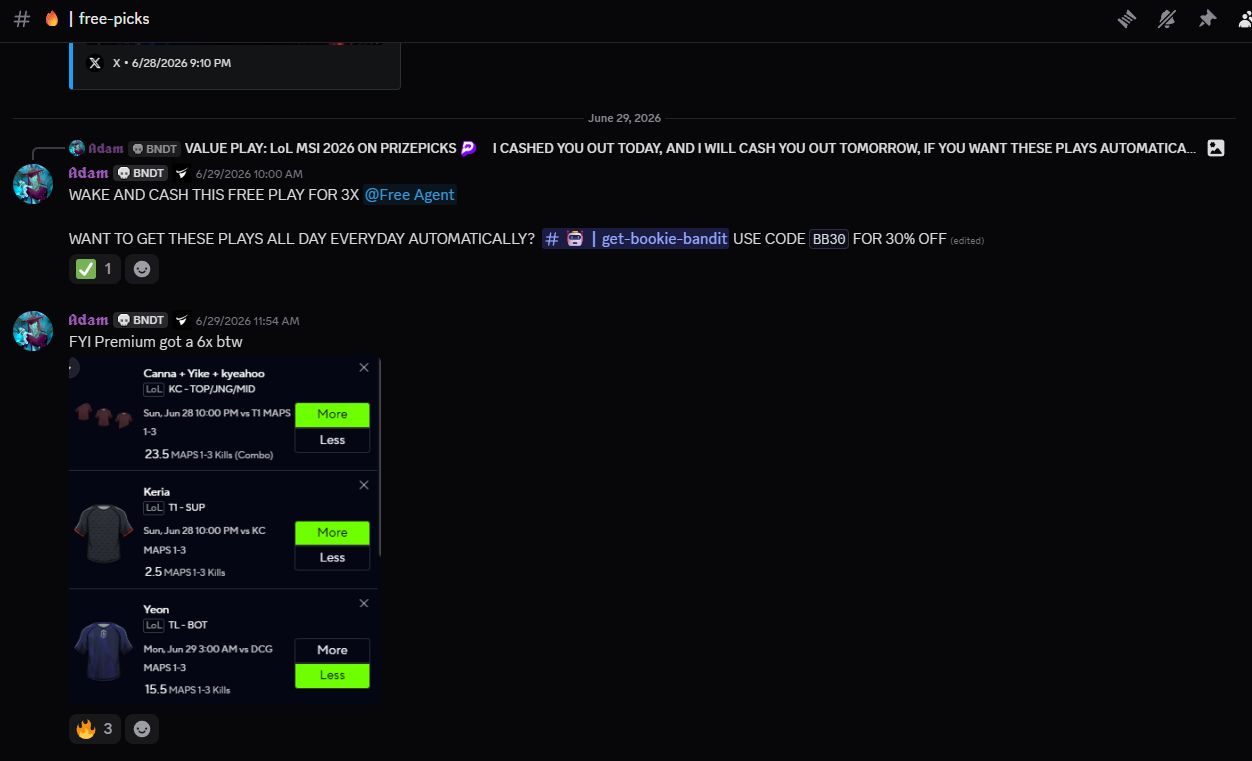Click the 2.5 MAPS 1-3 Kills line
Image resolution: width=1252 pixels, height=761 pixels.
coord(185,572)
